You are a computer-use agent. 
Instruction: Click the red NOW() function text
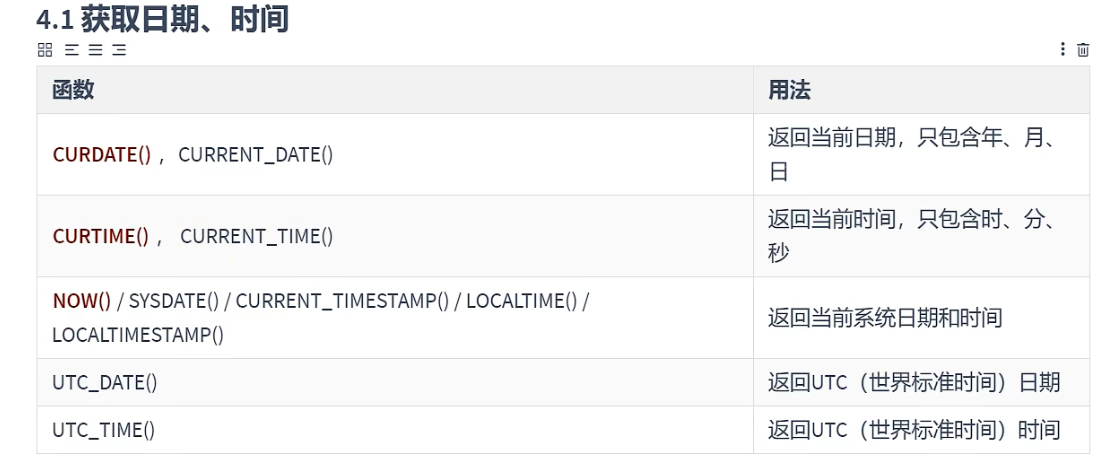[81, 301]
